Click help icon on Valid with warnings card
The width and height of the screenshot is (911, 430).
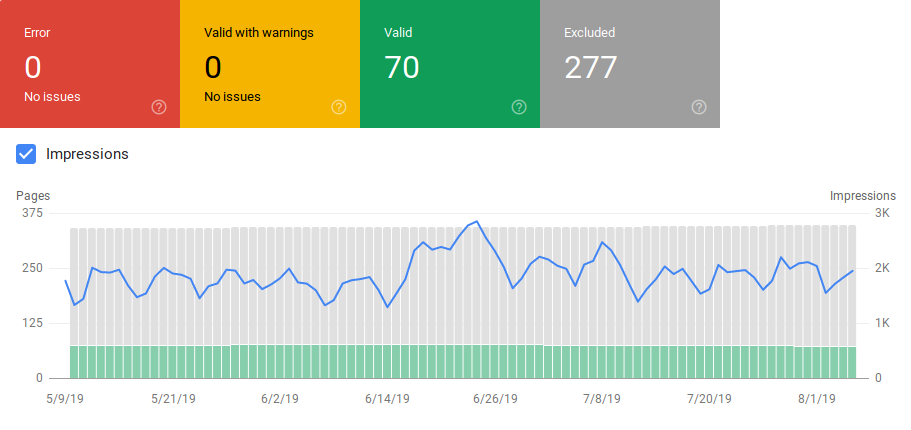coord(339,107)
